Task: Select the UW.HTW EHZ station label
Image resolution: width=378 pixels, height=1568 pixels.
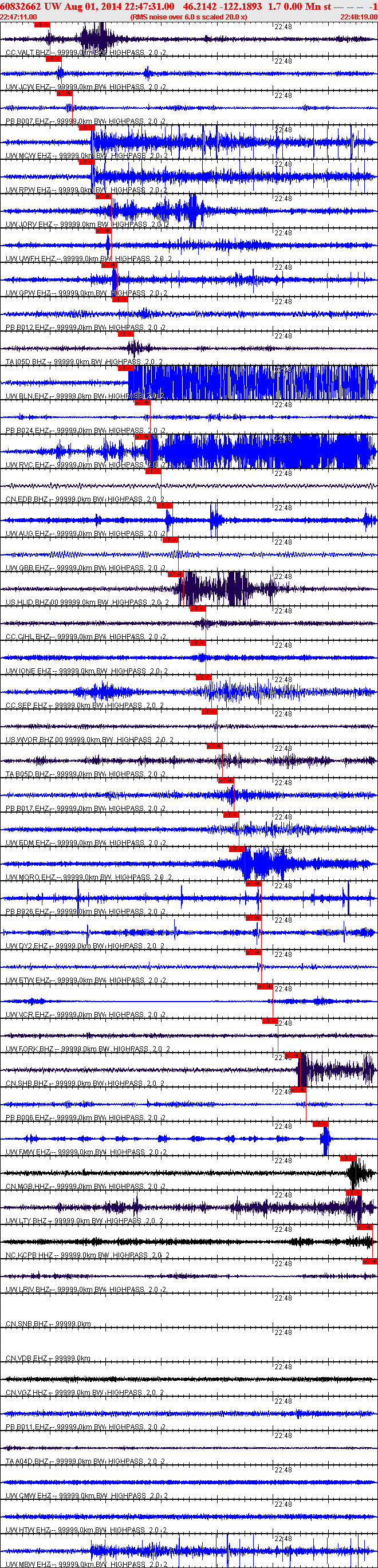Action: tap(87, 1530)
